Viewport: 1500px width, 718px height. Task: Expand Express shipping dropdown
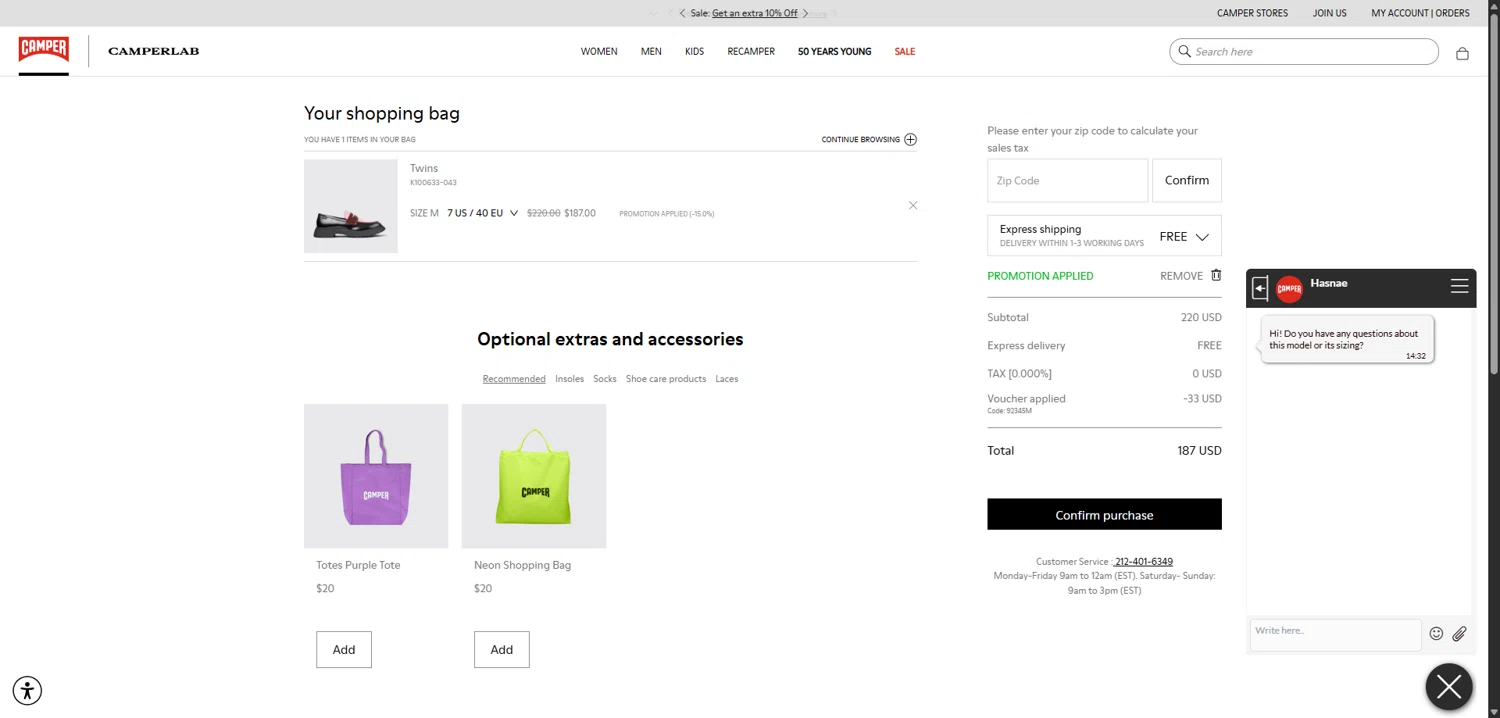pos(1104,236)
